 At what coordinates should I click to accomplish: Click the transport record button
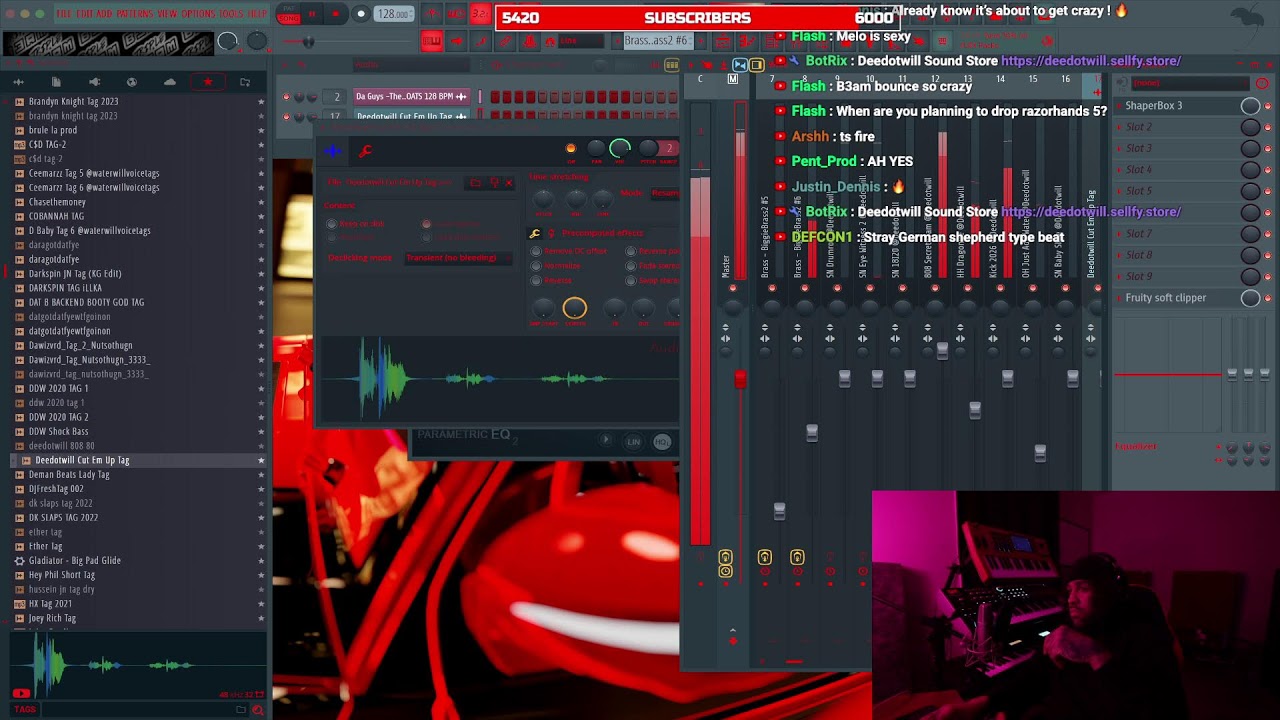[360, 14]
